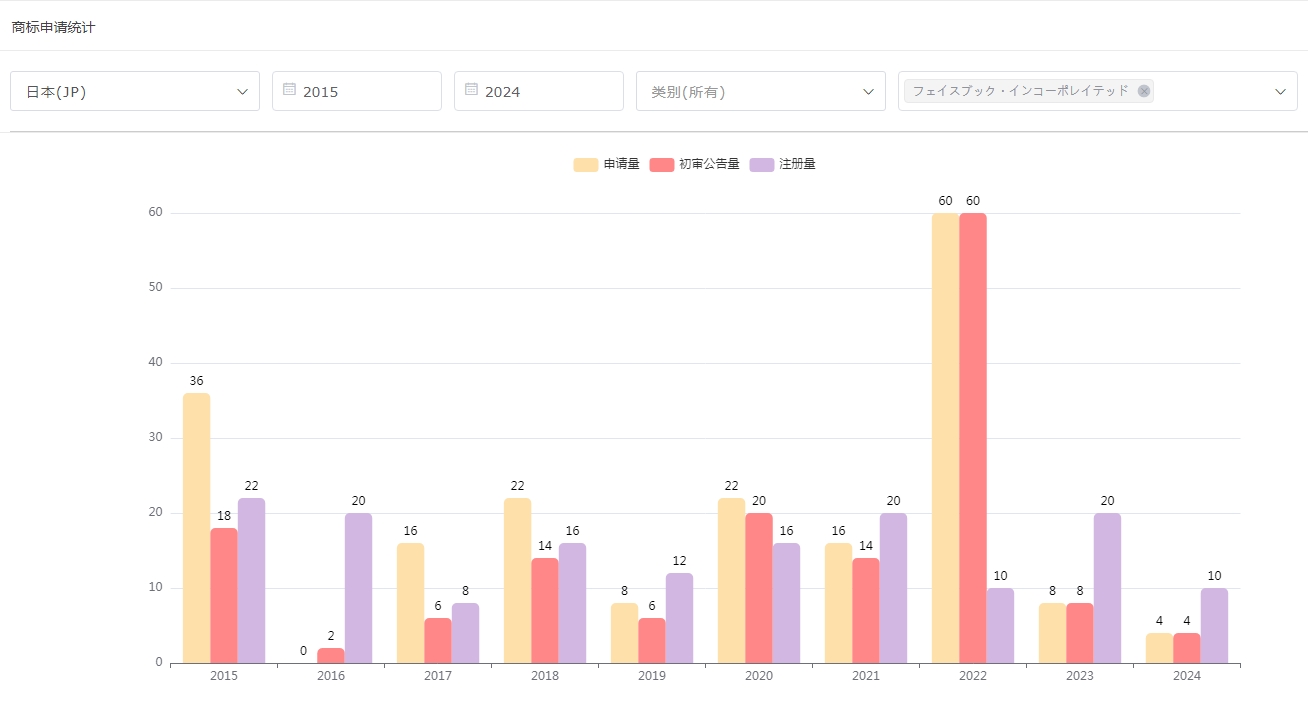Toggle the 申请量 legend series
Screen dimensions: 1308x701
tap(607, 164)
